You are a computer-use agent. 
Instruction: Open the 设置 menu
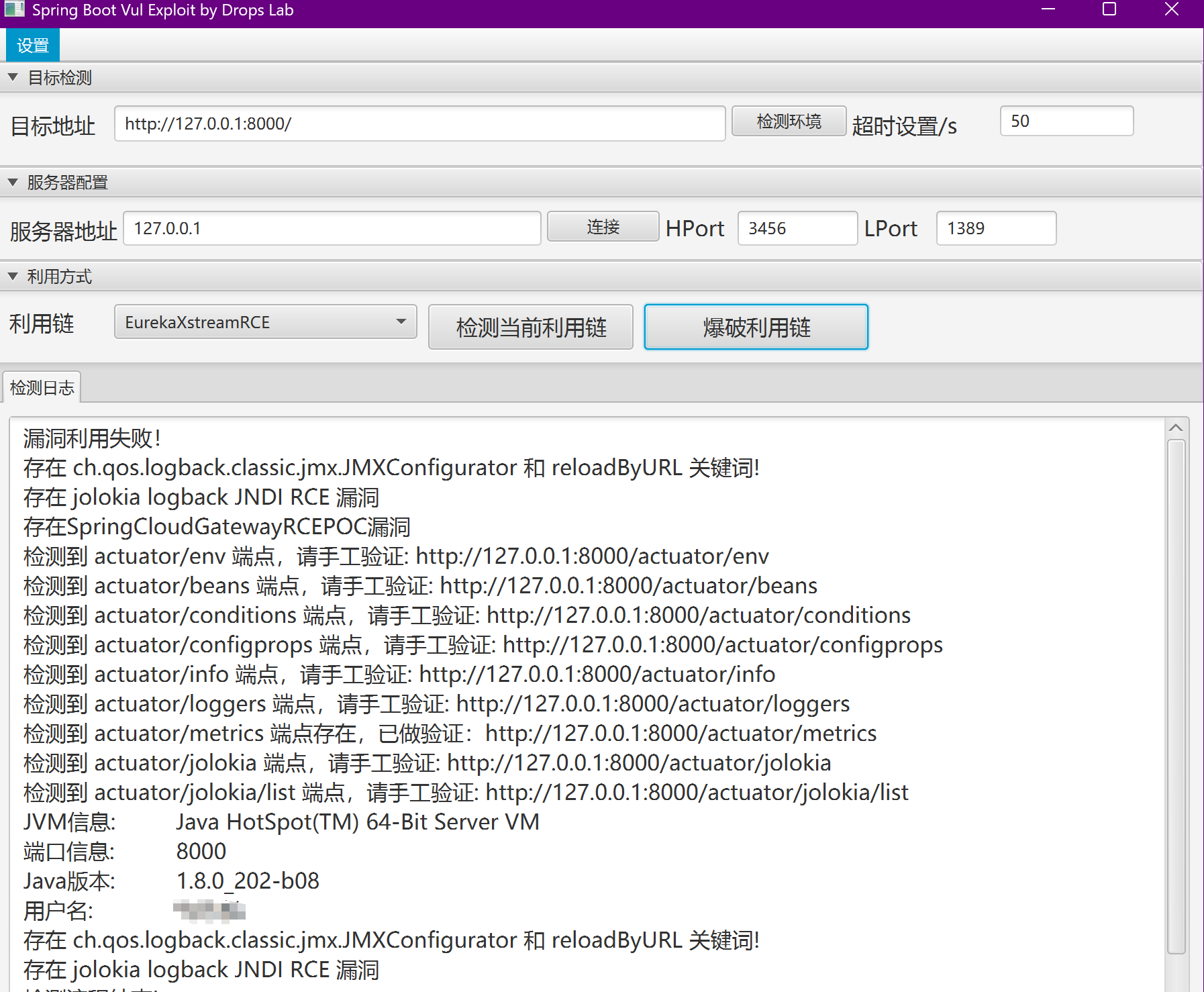pyautogui.click(x=32, y=46)
